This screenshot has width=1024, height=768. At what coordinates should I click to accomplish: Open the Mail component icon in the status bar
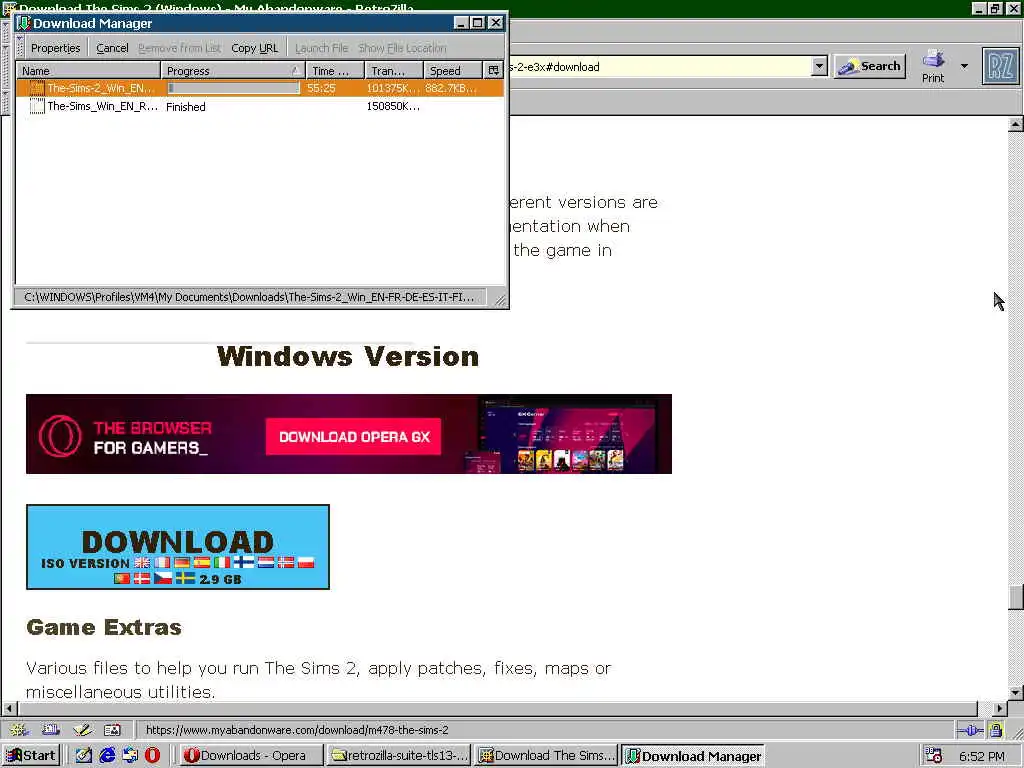50,729
